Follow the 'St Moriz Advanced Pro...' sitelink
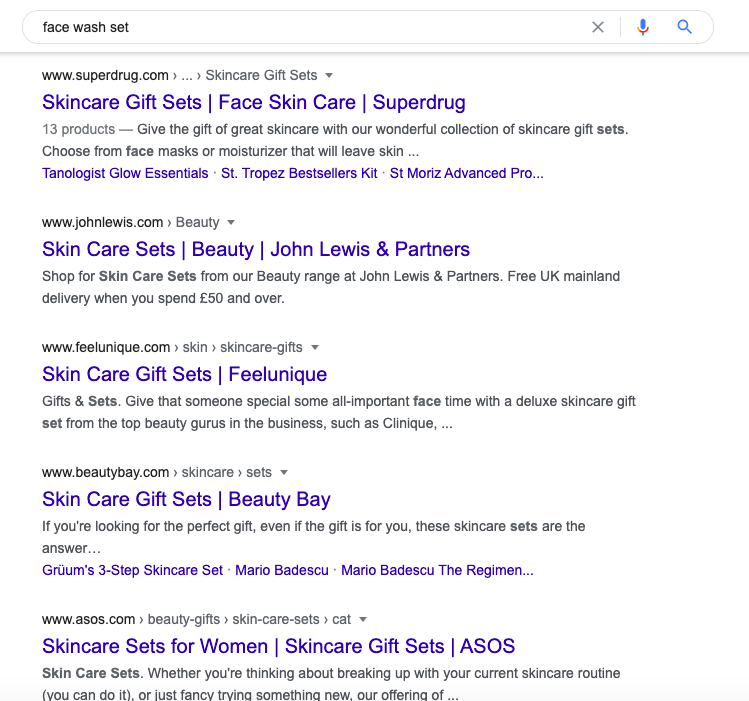The width and height of the screenshot is (749, 701). click(466, 173)
